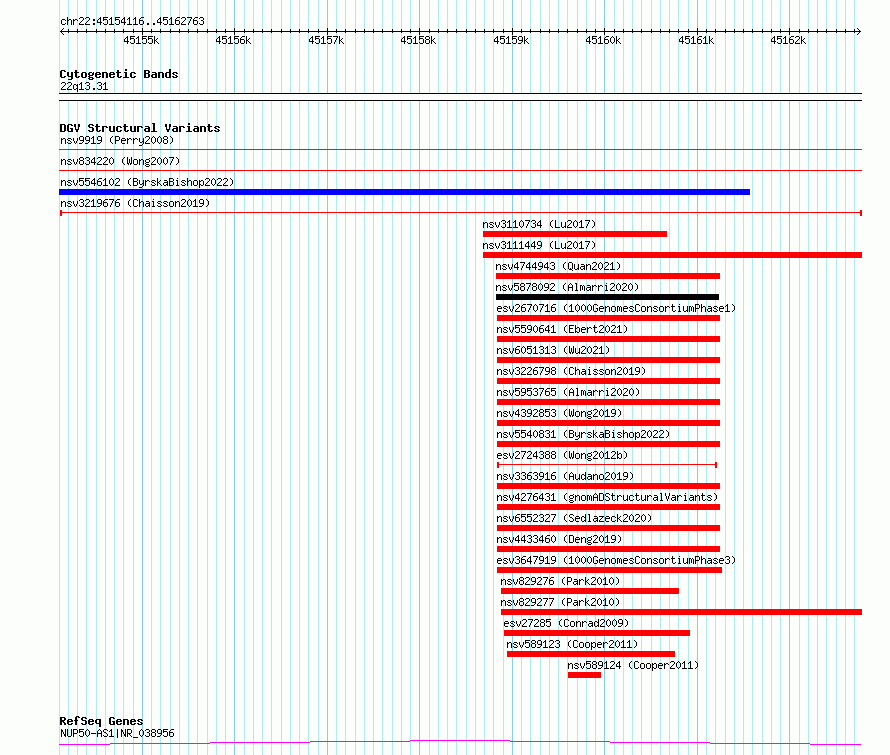Open variant nsv5953765 (Almarri2020)
This screenshot has width=890, height=755.
[x=568, y=392]
